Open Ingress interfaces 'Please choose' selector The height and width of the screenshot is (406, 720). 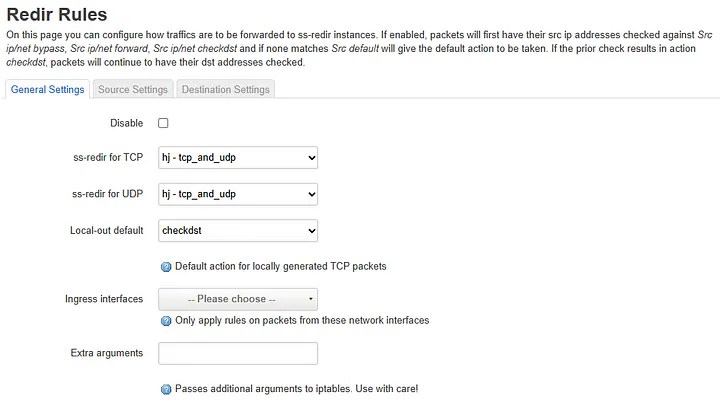point(238,299)
